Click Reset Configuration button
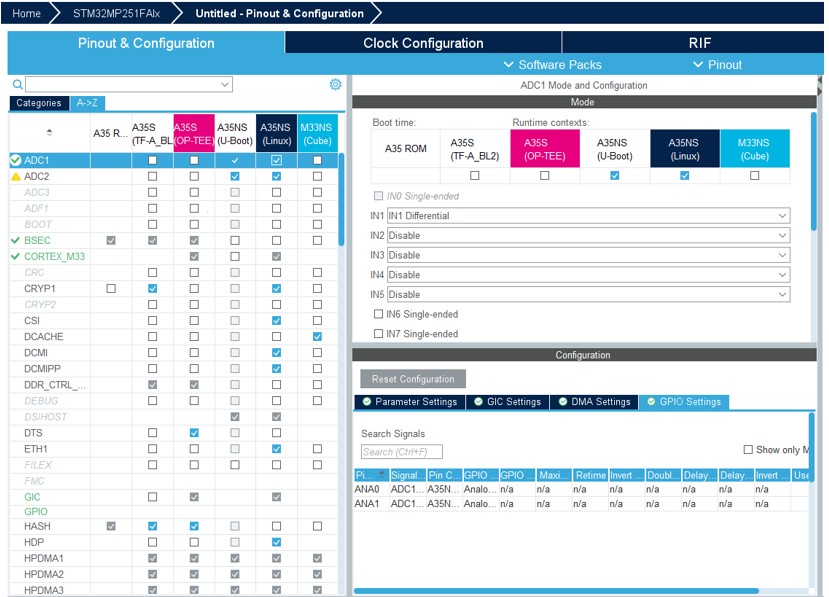 (x=413, y=379)
